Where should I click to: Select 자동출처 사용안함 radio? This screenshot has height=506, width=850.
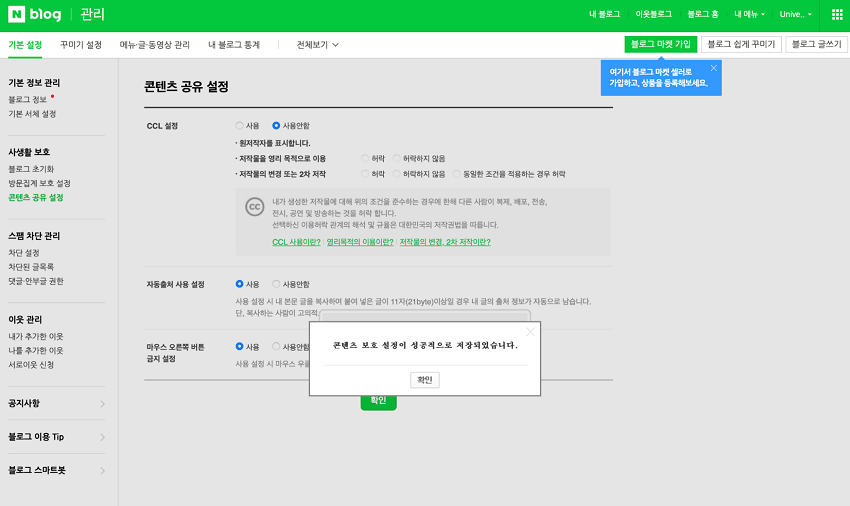pos(276,284)
